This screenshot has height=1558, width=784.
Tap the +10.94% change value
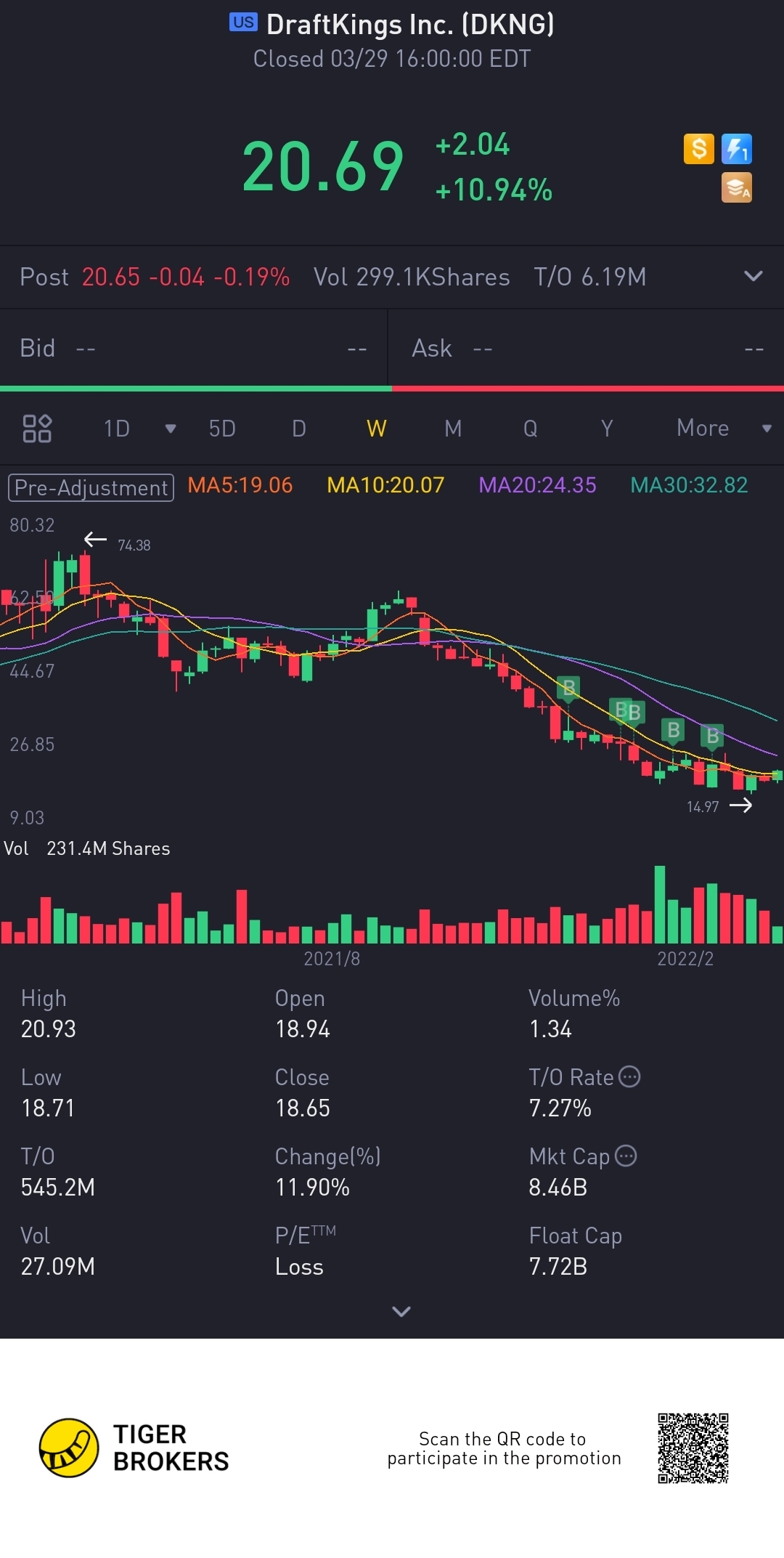click(494, 190)
